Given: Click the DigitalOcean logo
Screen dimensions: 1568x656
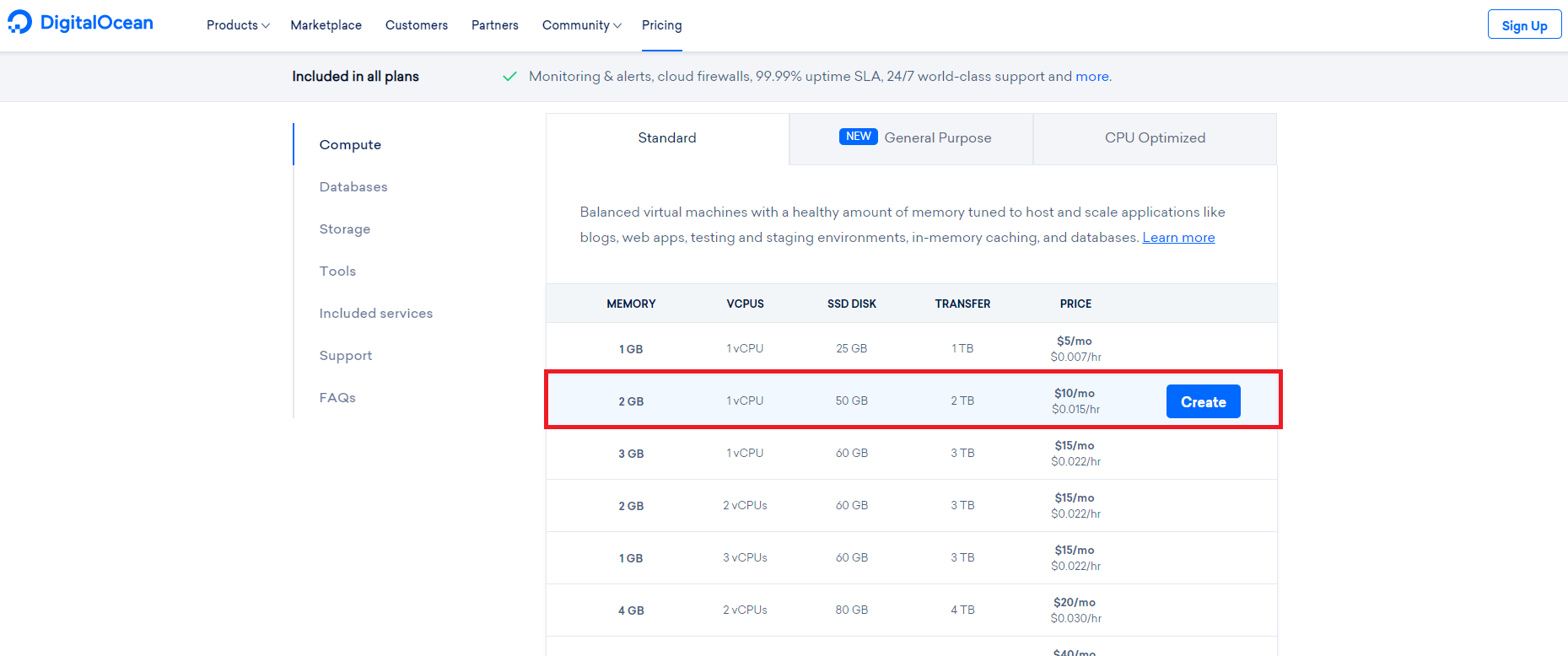Looking at the screenshot, I should pyautogui.click(x=81, y=23).
